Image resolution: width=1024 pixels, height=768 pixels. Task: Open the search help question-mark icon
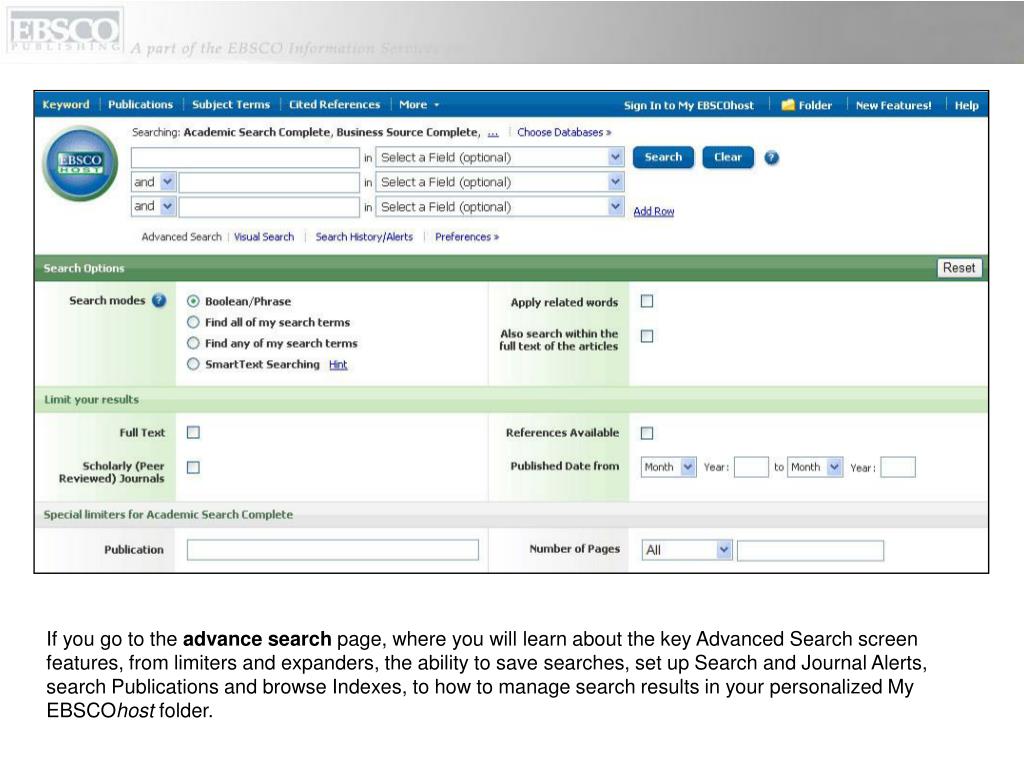pos(771,158)
